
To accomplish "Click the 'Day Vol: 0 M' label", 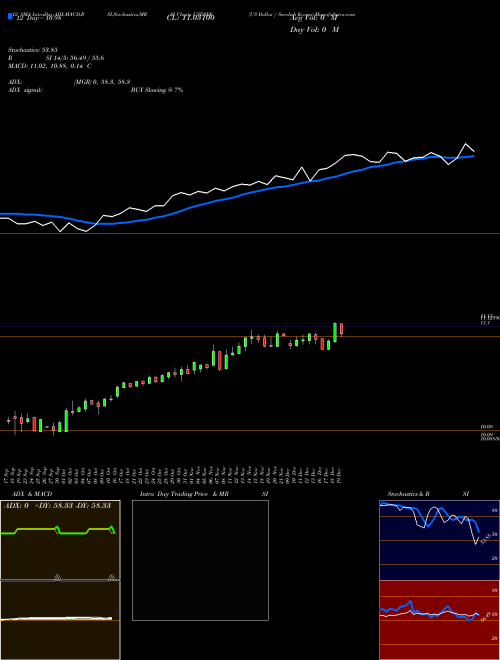I will click(x=314, y=30).
